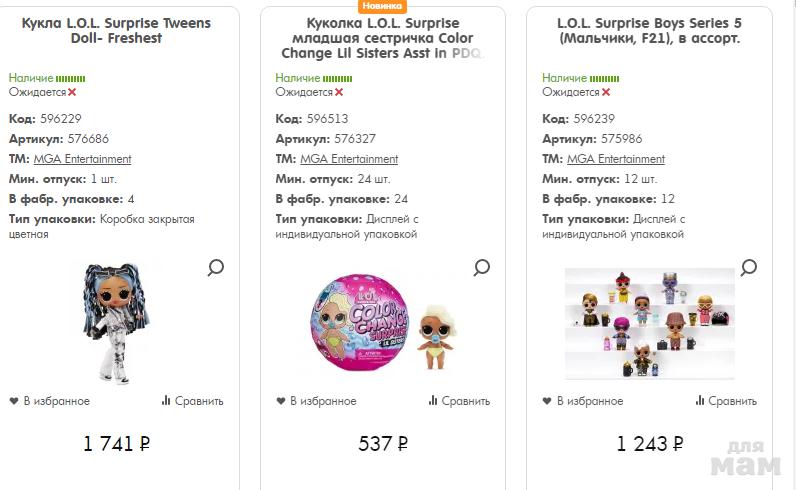Viewport: 796px width, 490px height.
Task: Click heart icon on Color Change card
Action: [x=281, y=401]
